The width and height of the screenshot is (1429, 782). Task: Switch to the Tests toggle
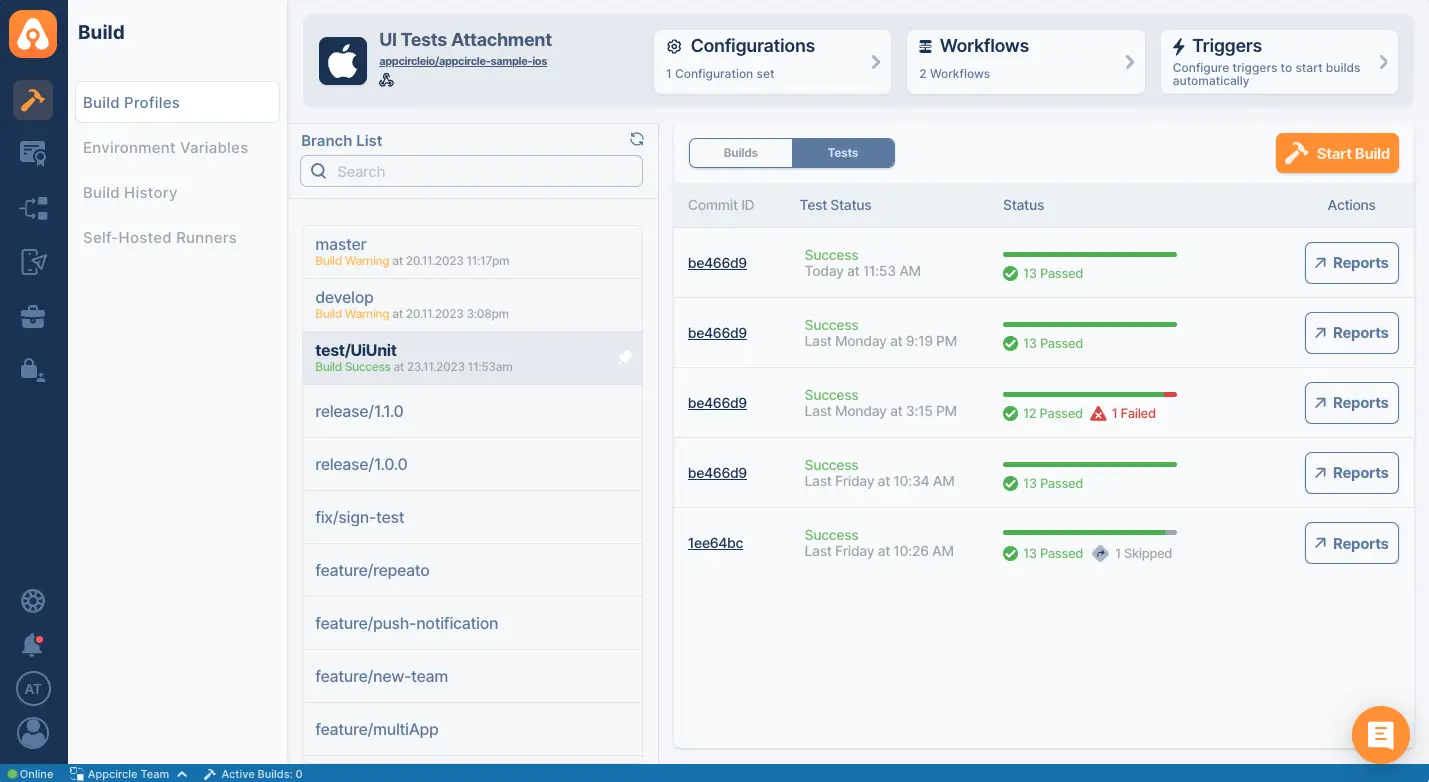(843, 153)
